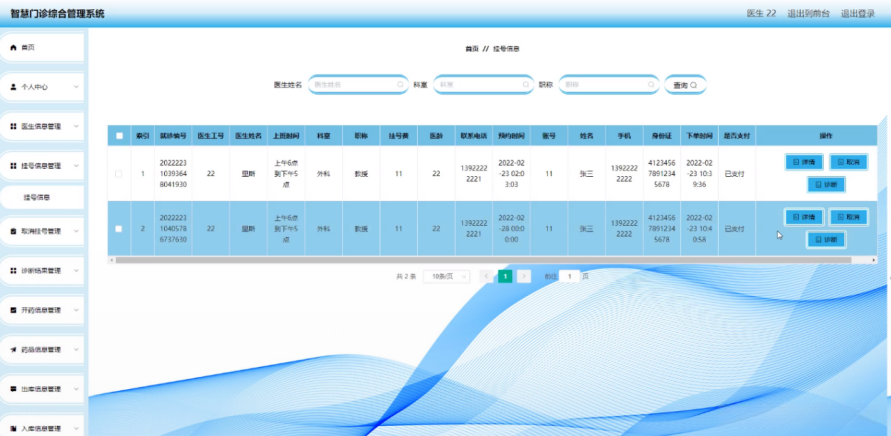Click 退出登录 in the top bar

pos(858,14)
